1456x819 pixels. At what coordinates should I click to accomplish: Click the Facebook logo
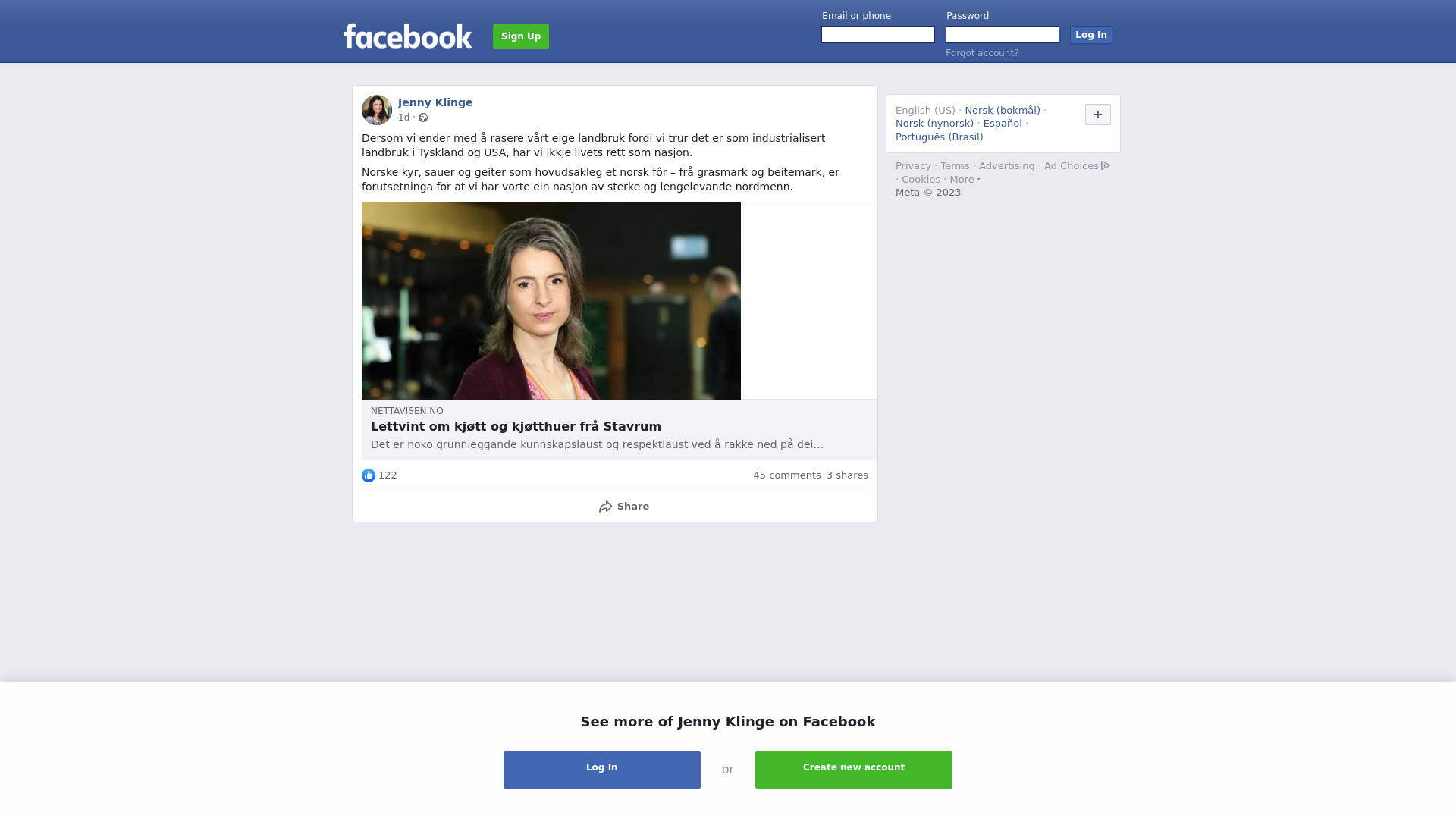pos(407,36)
